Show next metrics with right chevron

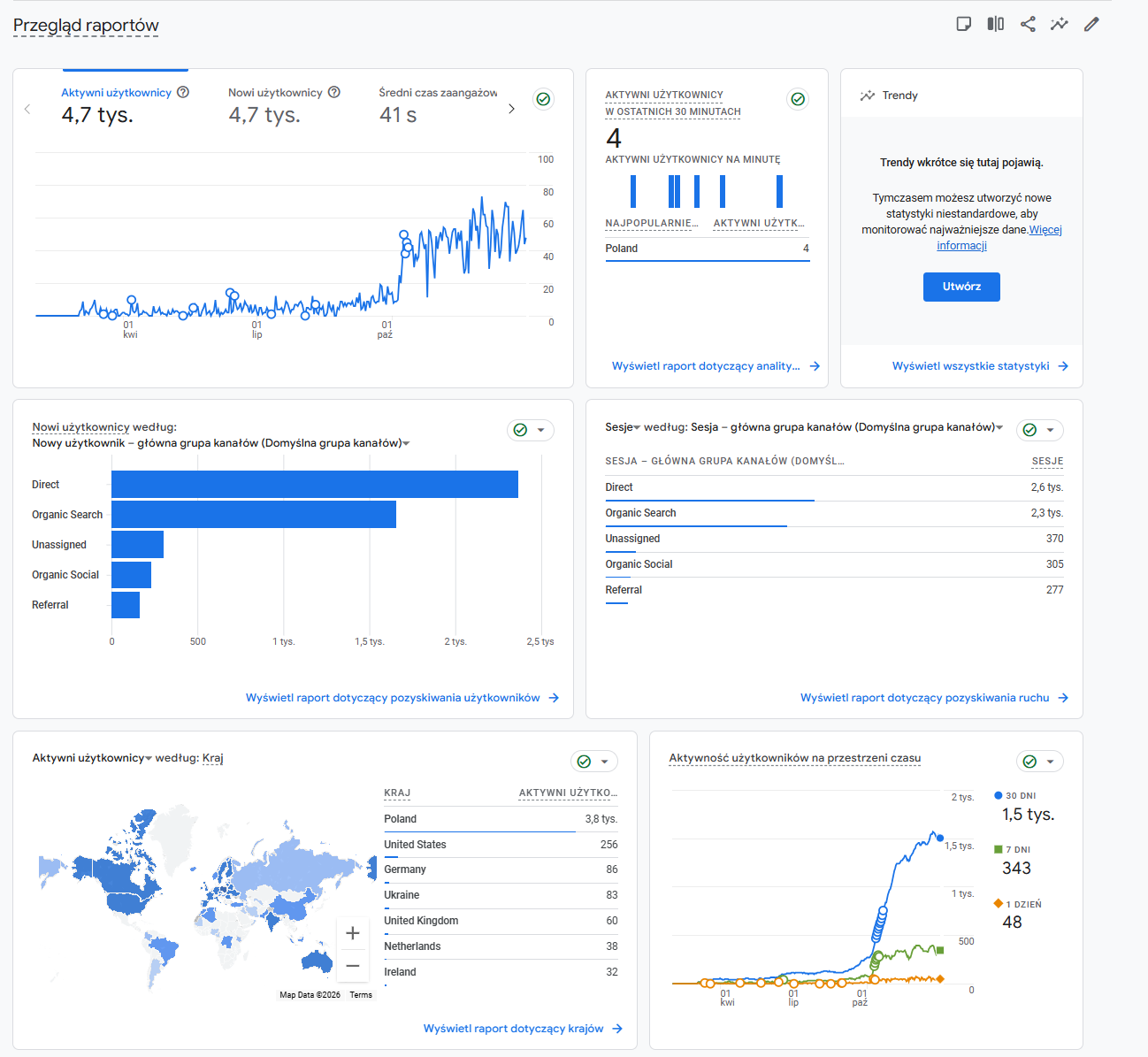point(511,109)
